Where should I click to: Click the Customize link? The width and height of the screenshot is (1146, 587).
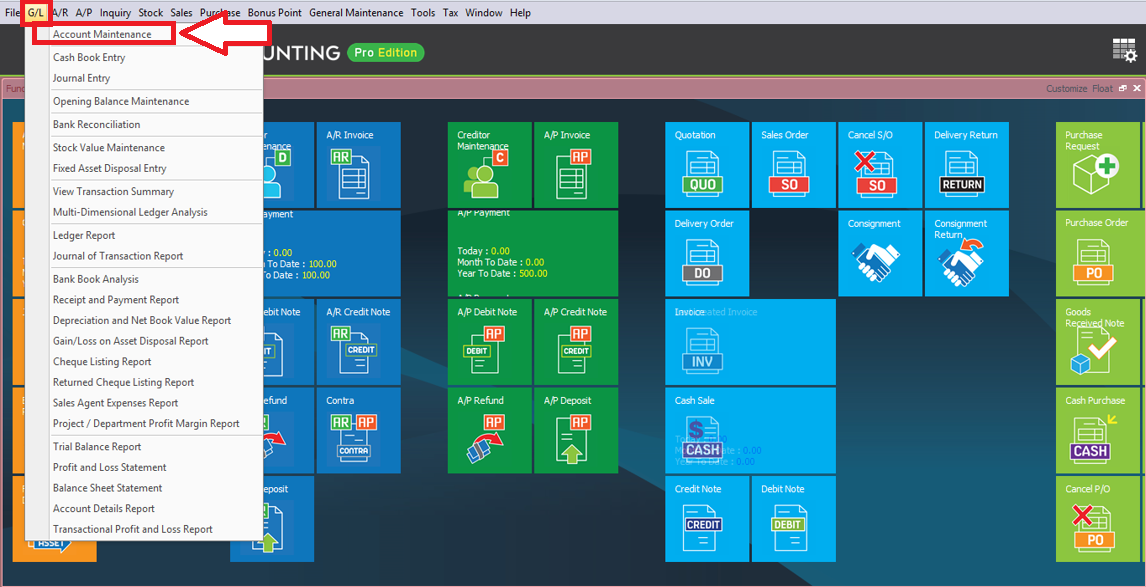click(x=1066, y=89)
